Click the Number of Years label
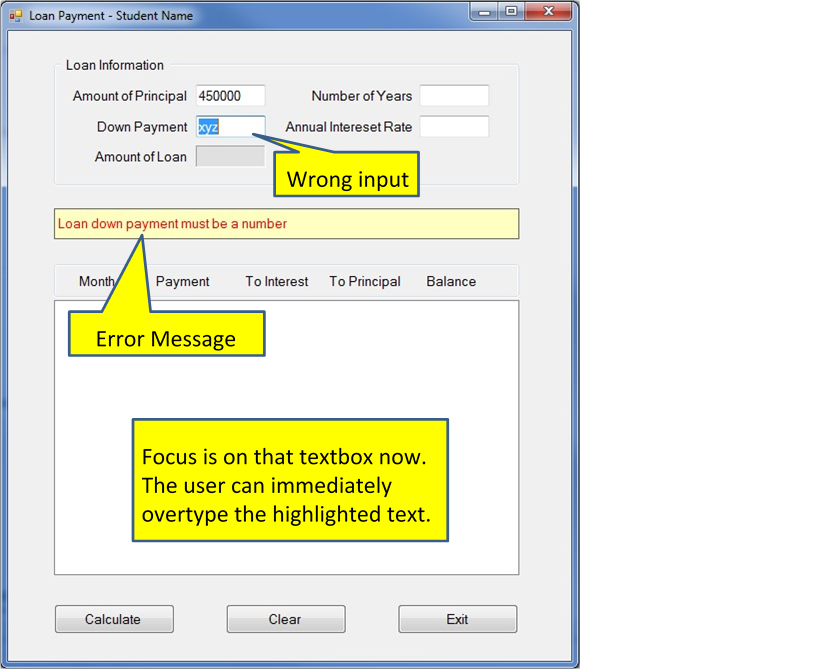This screenshot has height=670, width=819. (361, 96)
